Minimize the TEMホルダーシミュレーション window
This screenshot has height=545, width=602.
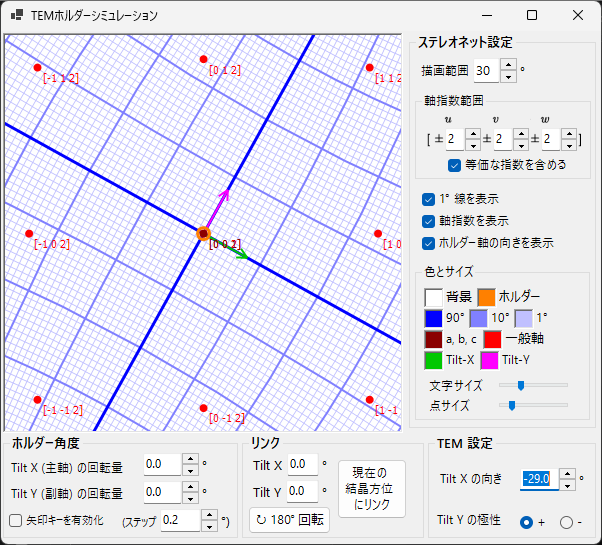[487, 15]
